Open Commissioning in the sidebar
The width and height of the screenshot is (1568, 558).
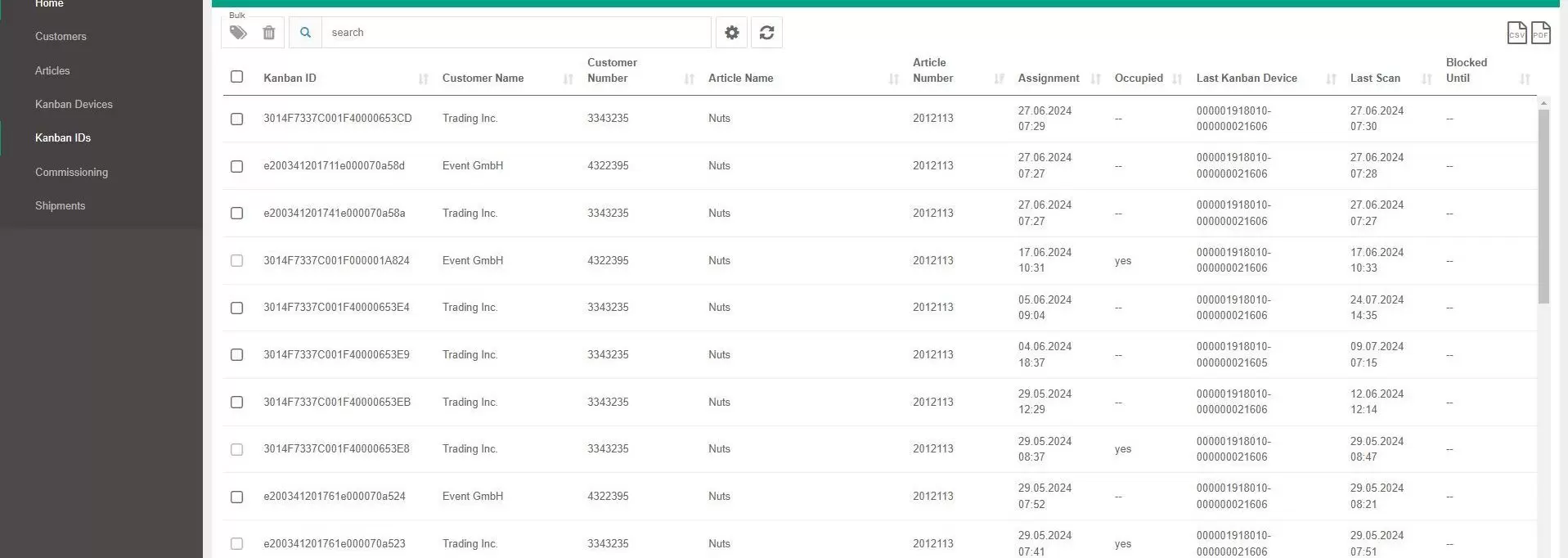(71, 173)
